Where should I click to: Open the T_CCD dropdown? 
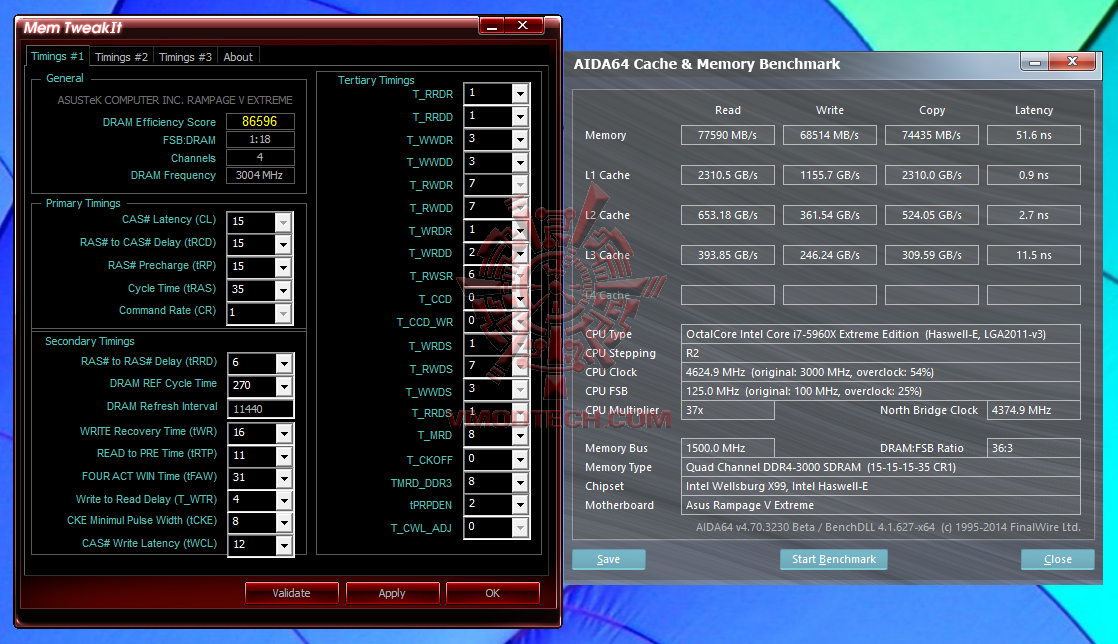520,298
